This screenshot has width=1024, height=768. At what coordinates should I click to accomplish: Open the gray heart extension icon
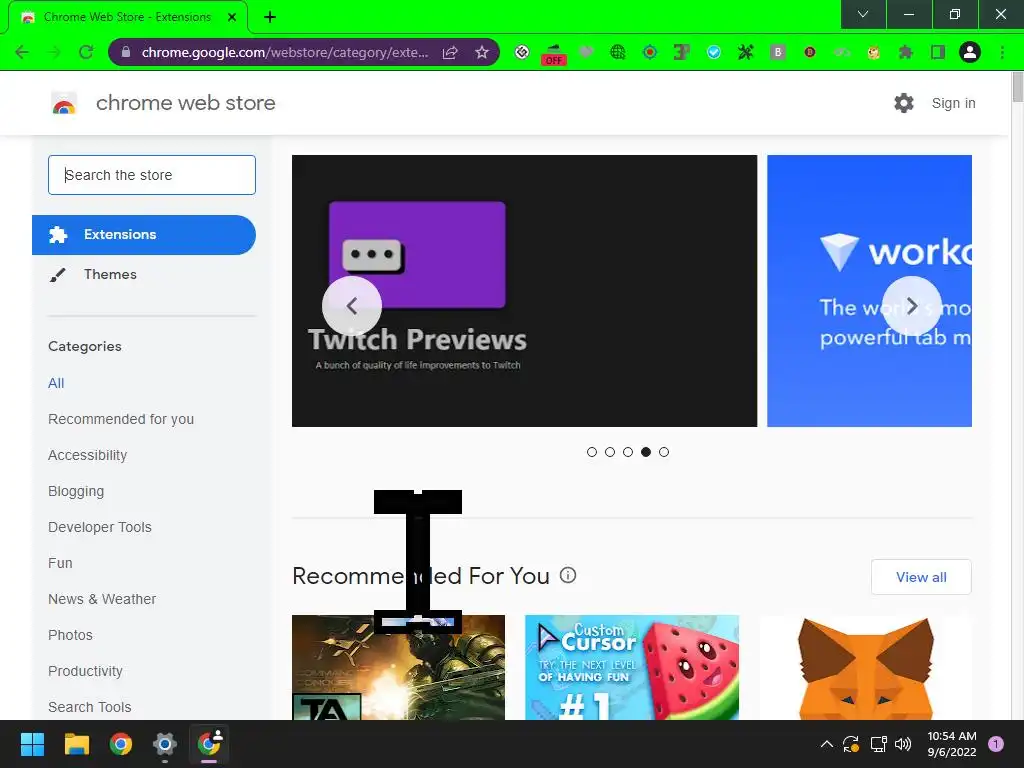click(586, 52)
